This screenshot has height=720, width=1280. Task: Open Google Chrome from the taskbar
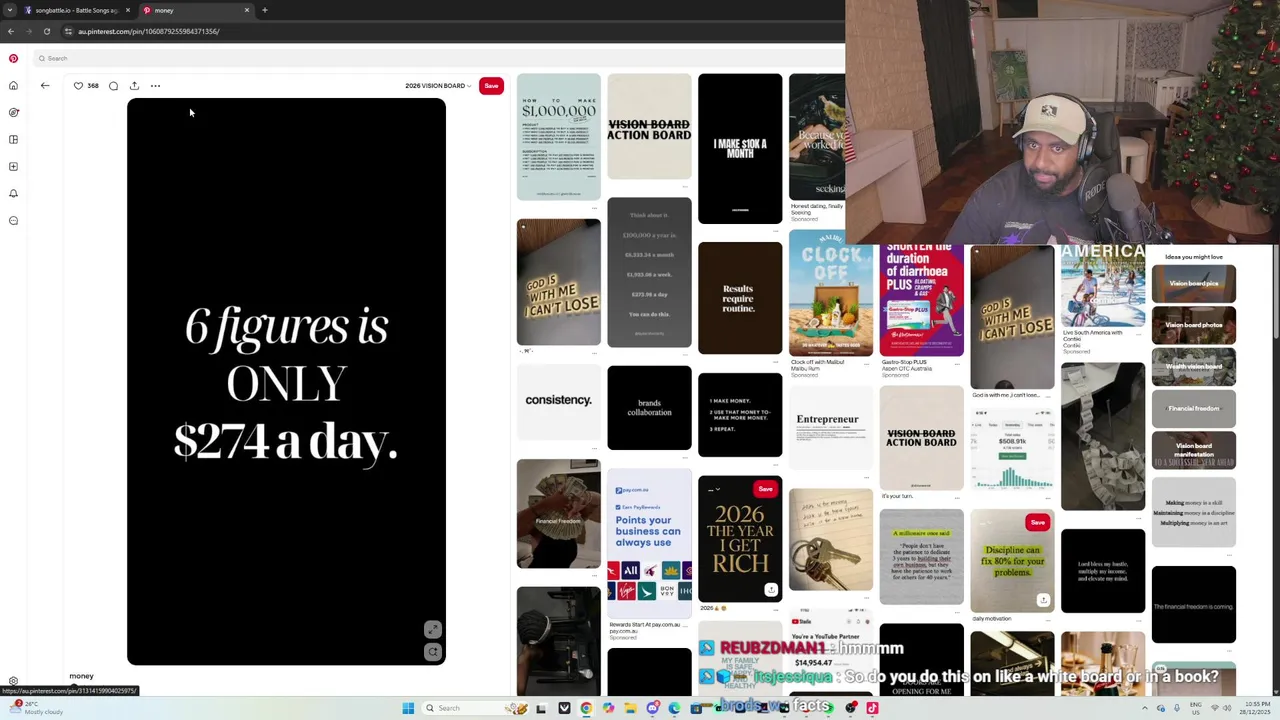(x=586, y=708)
